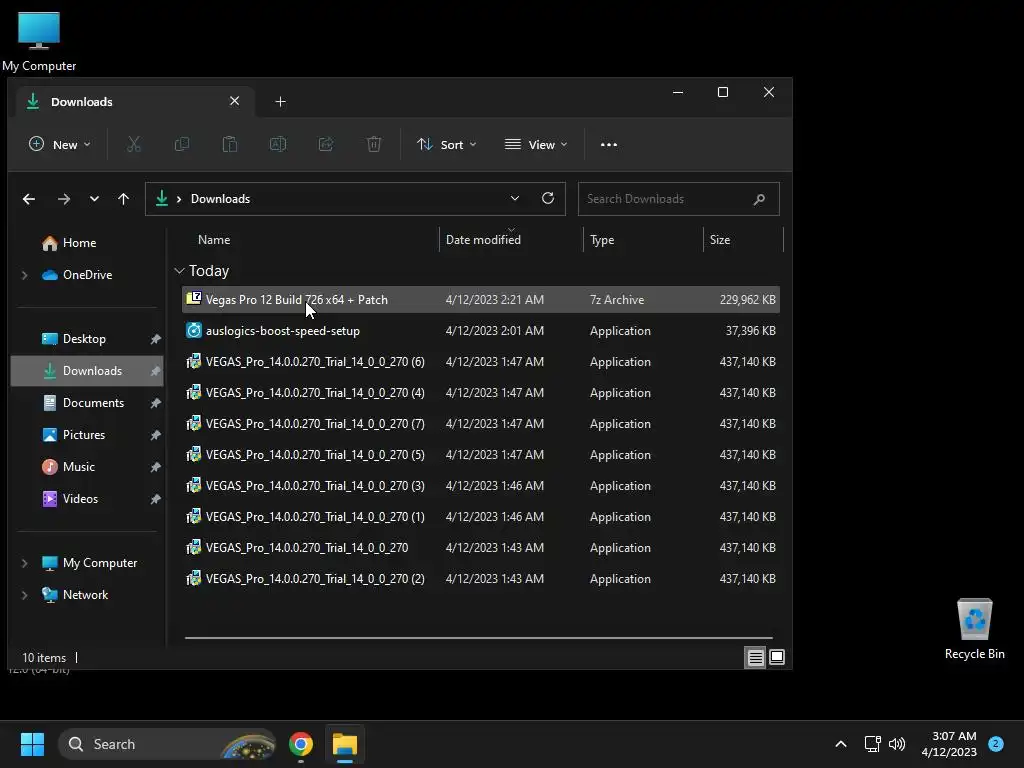This screenshot has height=768, width=1024.
Task: Switch to details view layout icon
Action: click(756, 658)
